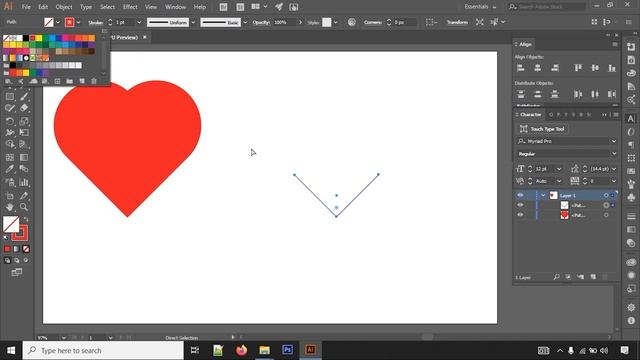Select the Paintbrush tool
The width and height of the screenshot is (640, 360).
(x=24, y=97)
